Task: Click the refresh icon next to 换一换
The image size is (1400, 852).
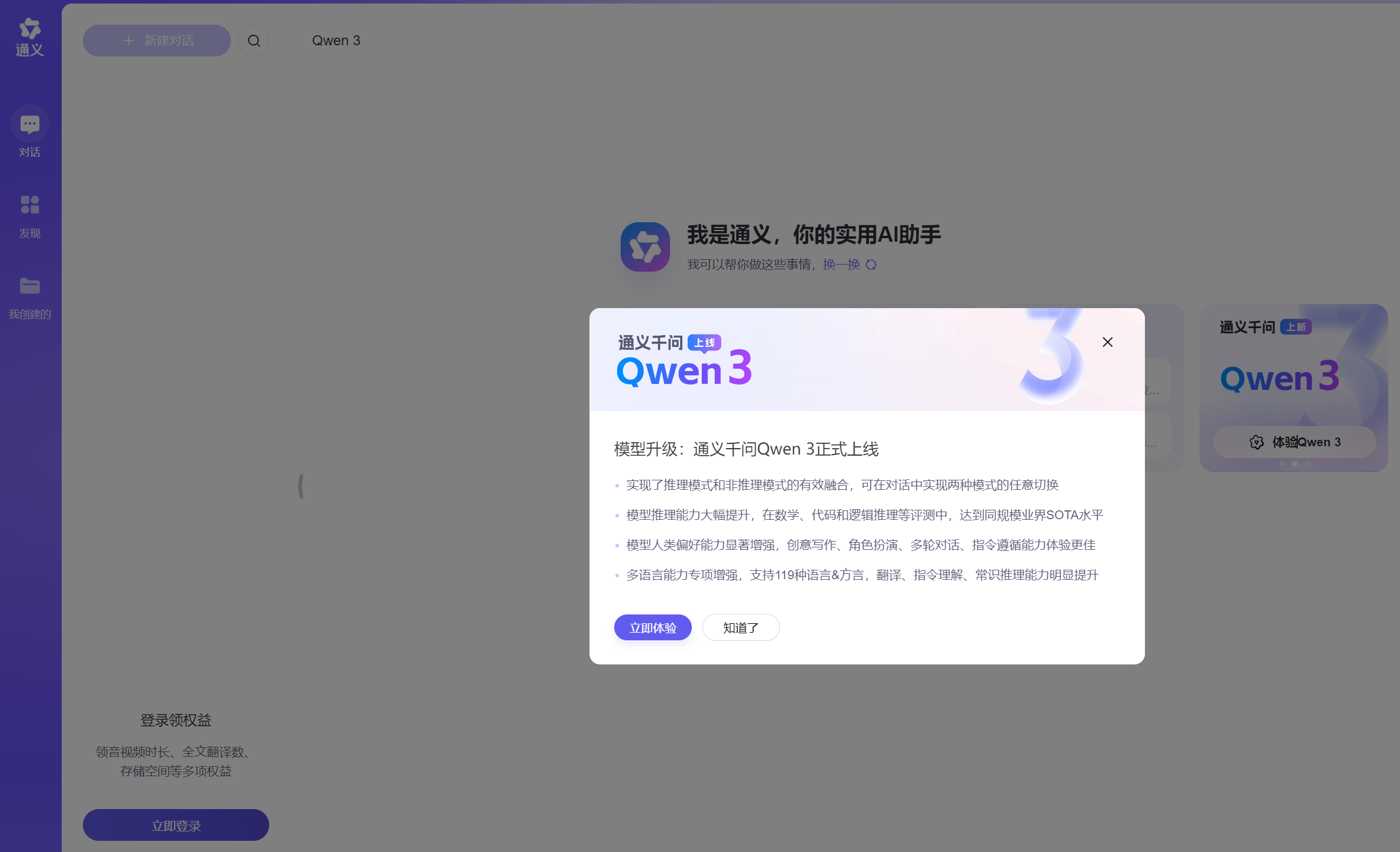Action: (871, 265)
